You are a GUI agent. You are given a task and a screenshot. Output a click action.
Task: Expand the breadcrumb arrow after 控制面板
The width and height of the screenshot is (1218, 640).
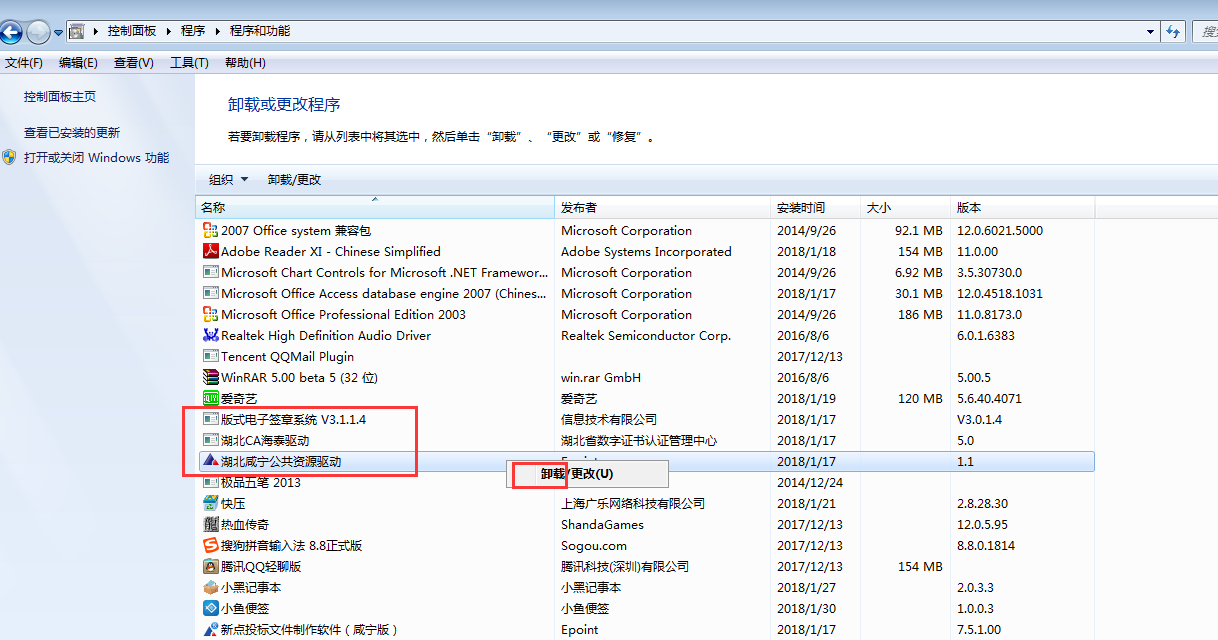169,31
